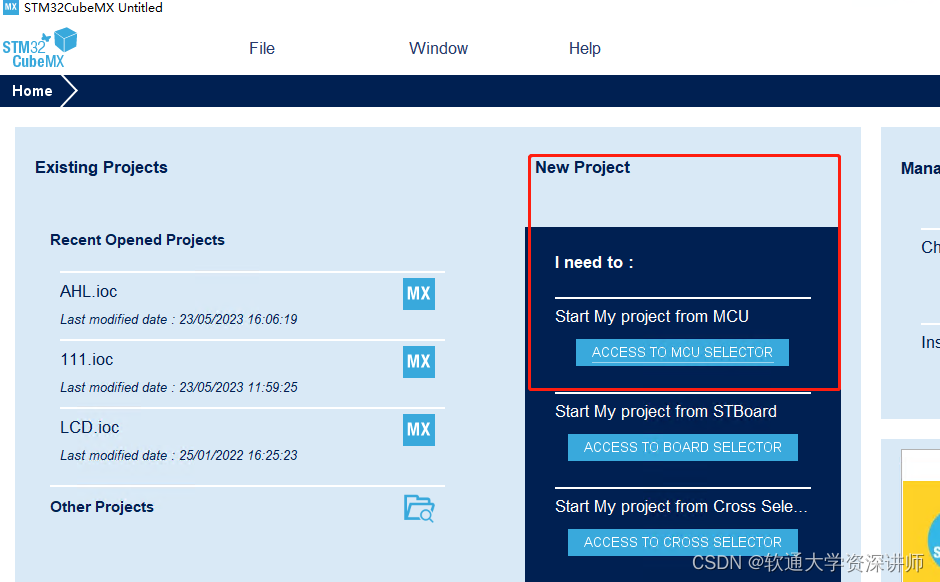
Task: Click ACCESS TO MCU SELECTOR button
Action: pyautogui.click(x=682, y=352)
